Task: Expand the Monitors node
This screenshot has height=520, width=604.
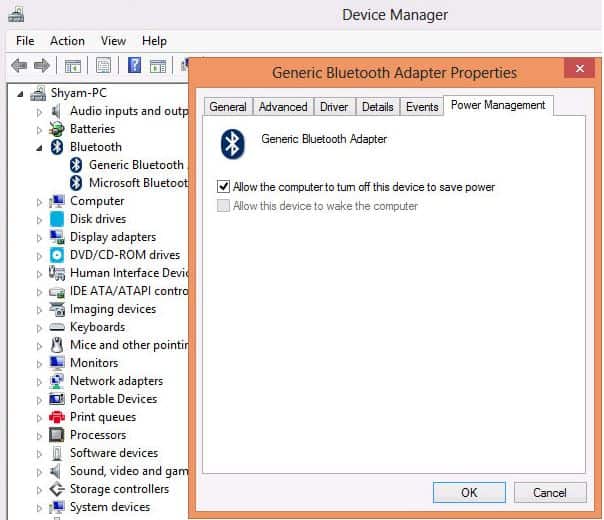Action: [39, 364]
